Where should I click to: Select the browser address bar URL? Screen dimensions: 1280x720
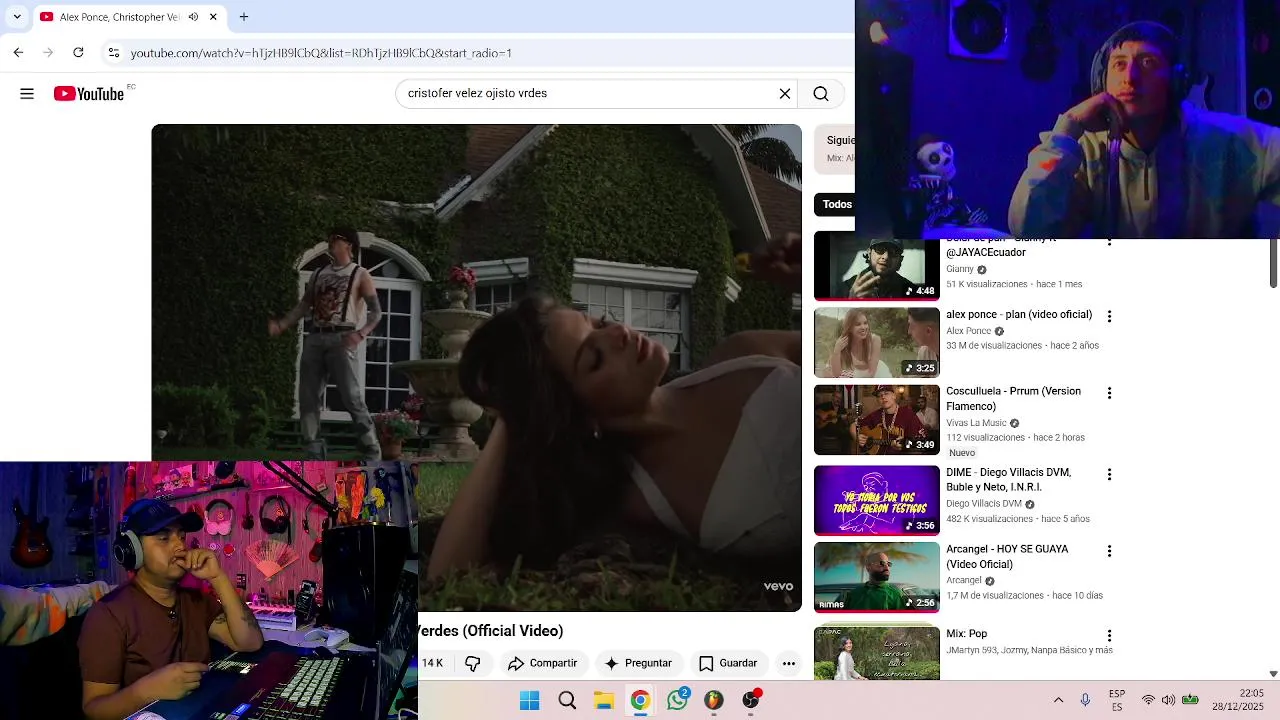pyautogui.click(x=321, y=53)
